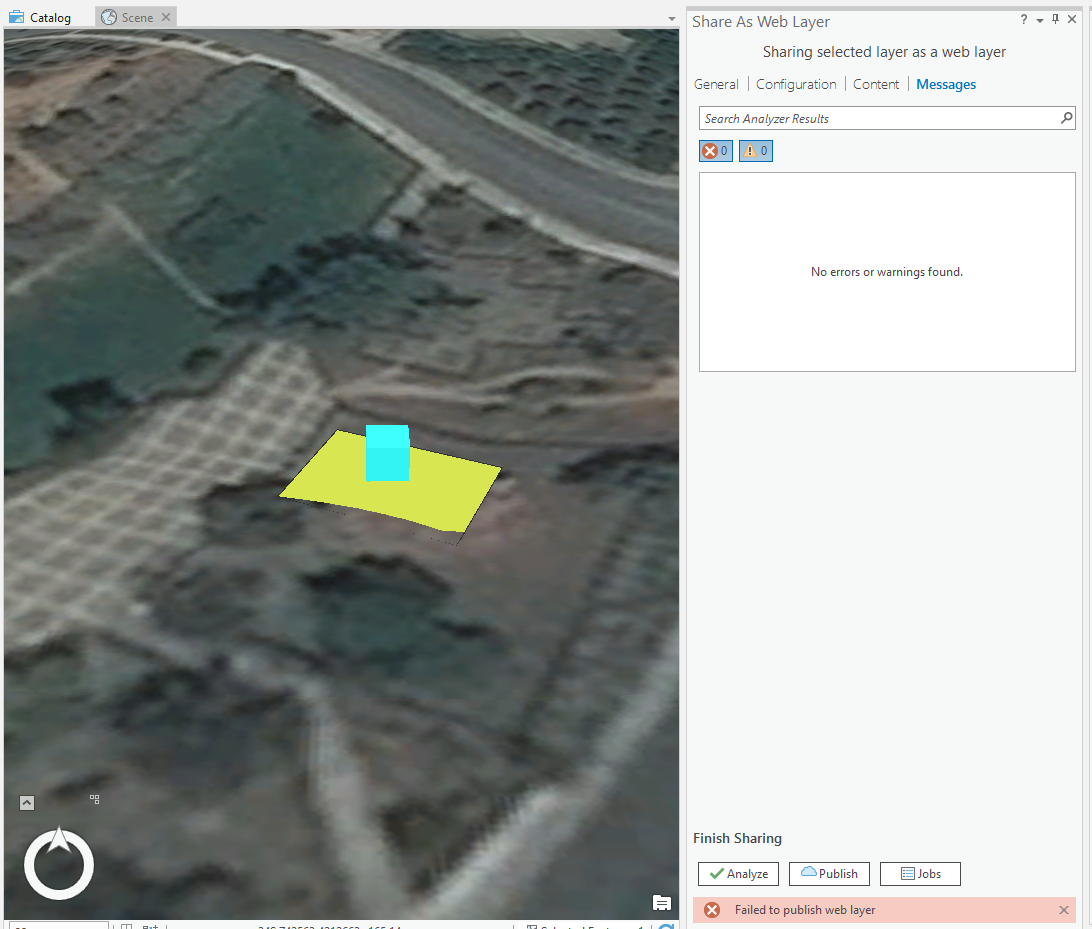Toggle the errors filter button
This screenshot has width=1092, height=929.
pos(716,150)
